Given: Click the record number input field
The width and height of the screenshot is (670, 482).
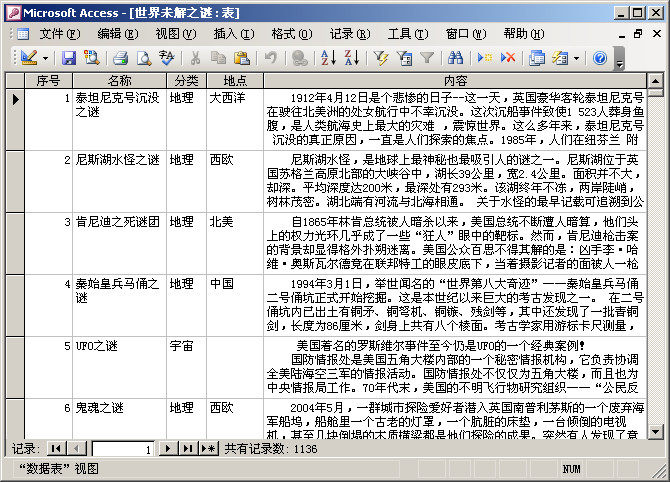Looking at the screenshot, I should coord(123,449).
